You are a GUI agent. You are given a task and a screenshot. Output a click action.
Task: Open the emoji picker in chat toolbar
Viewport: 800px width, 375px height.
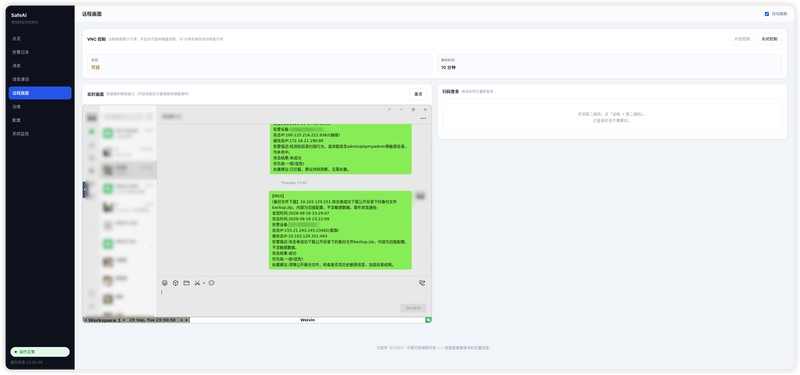click(x=165, y=283)
